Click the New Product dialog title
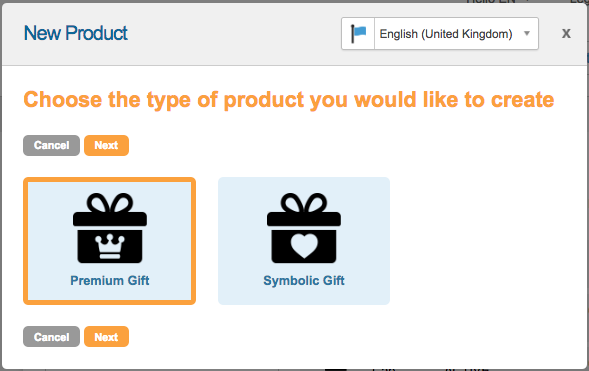This screenshot has height=371, width=589. coord(76,33)
